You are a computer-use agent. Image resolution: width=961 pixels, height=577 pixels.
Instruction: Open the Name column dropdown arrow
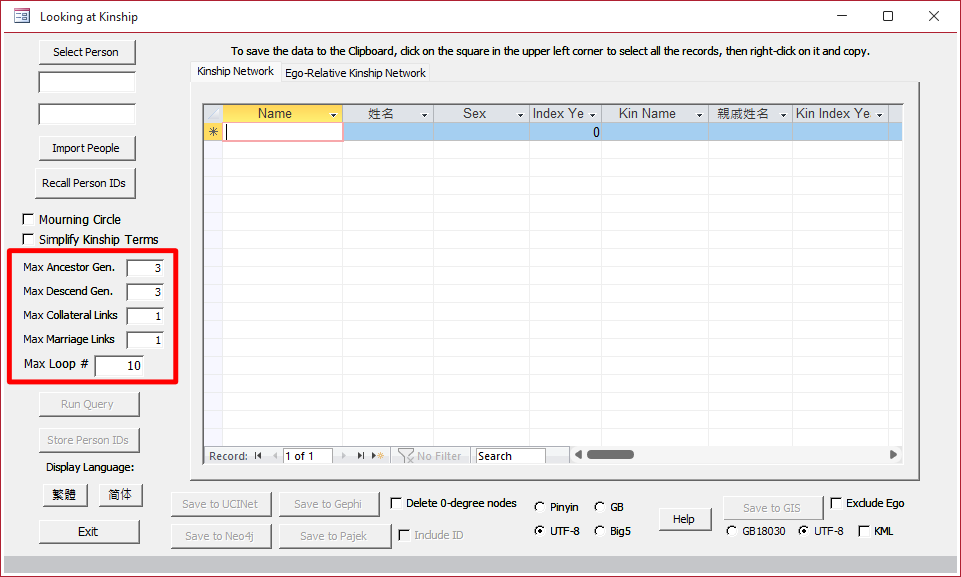click(334, 115)
